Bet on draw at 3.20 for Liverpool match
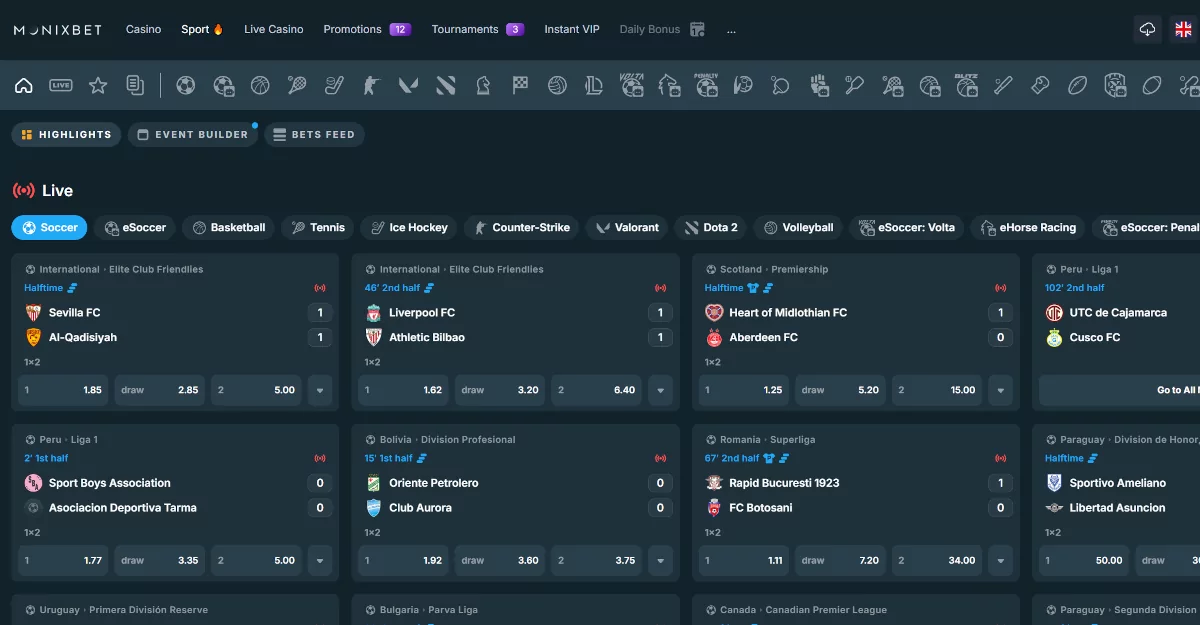Screen dimensions: 1200x625 pyautogui.click(x=499, y=390)
